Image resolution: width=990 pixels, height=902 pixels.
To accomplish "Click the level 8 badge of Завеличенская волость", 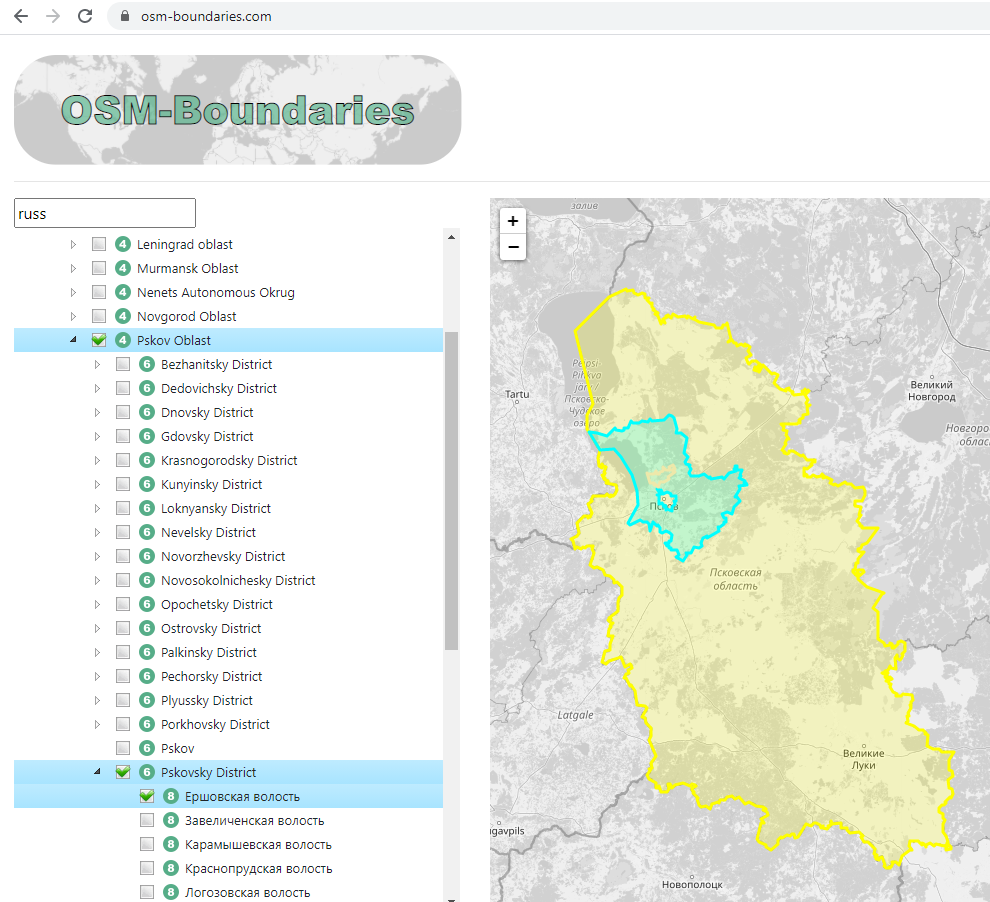I will (170, 820).
